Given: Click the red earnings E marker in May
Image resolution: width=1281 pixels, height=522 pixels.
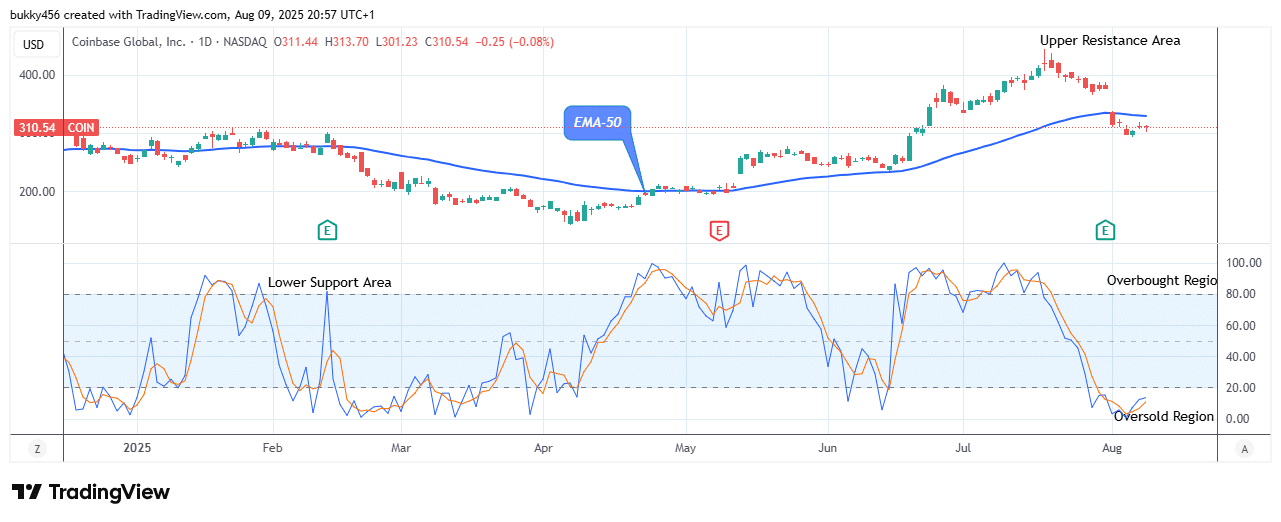Looking at the screenshot, I should [x=718, y=231].
